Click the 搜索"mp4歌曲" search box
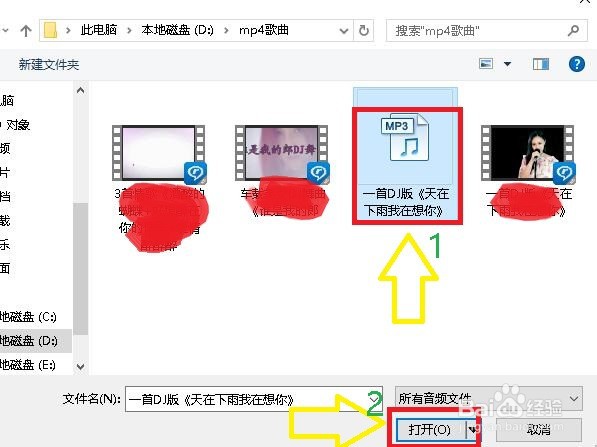This screenshot has width=597, height=447. pos(487,30)
